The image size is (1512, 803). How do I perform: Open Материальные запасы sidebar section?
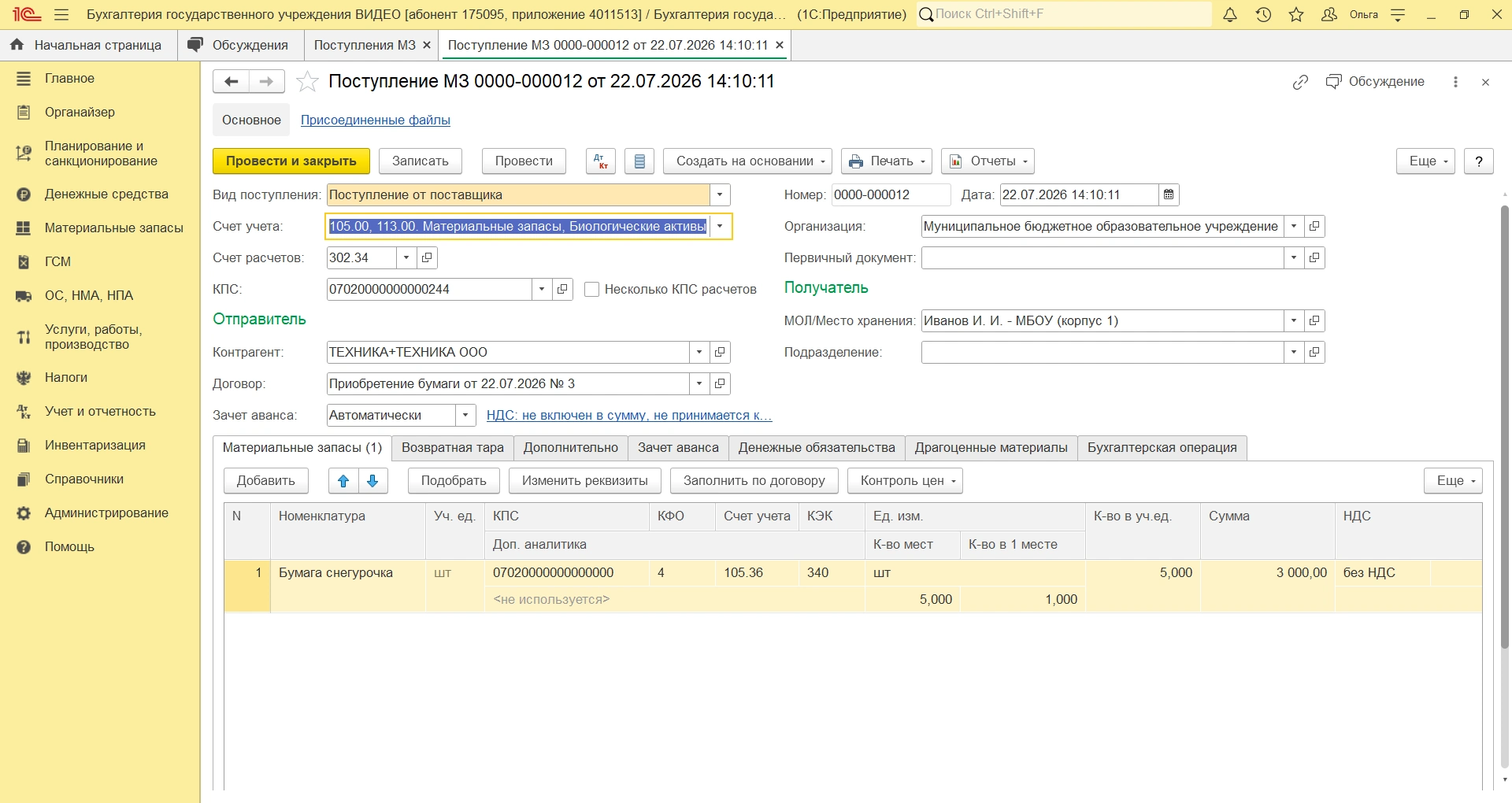pos(100,228)
